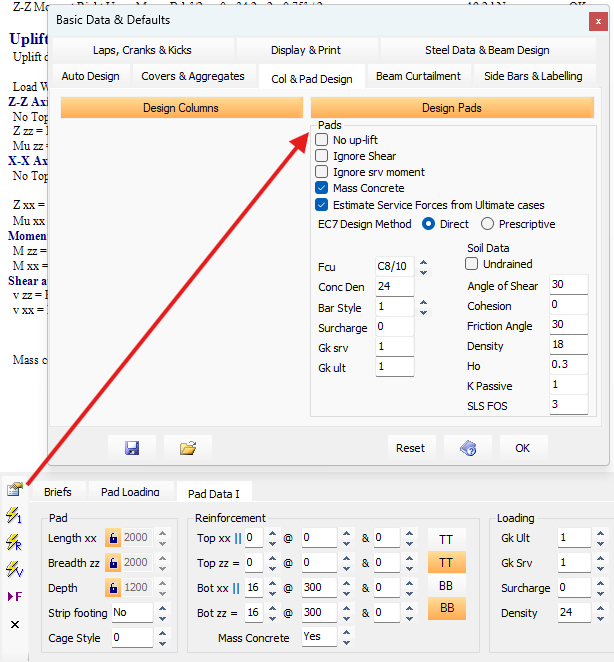Toggle the Depth padlock icon

click(x=113, y=588)
